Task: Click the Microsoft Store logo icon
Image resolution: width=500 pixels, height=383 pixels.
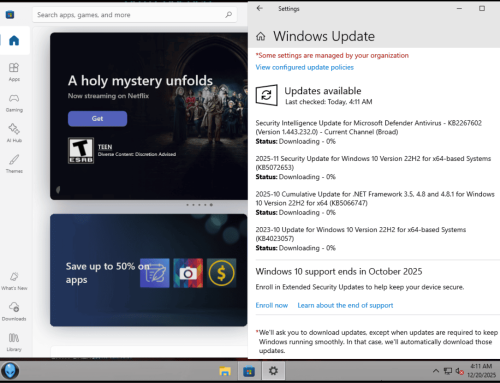Action: pos(10,15)
